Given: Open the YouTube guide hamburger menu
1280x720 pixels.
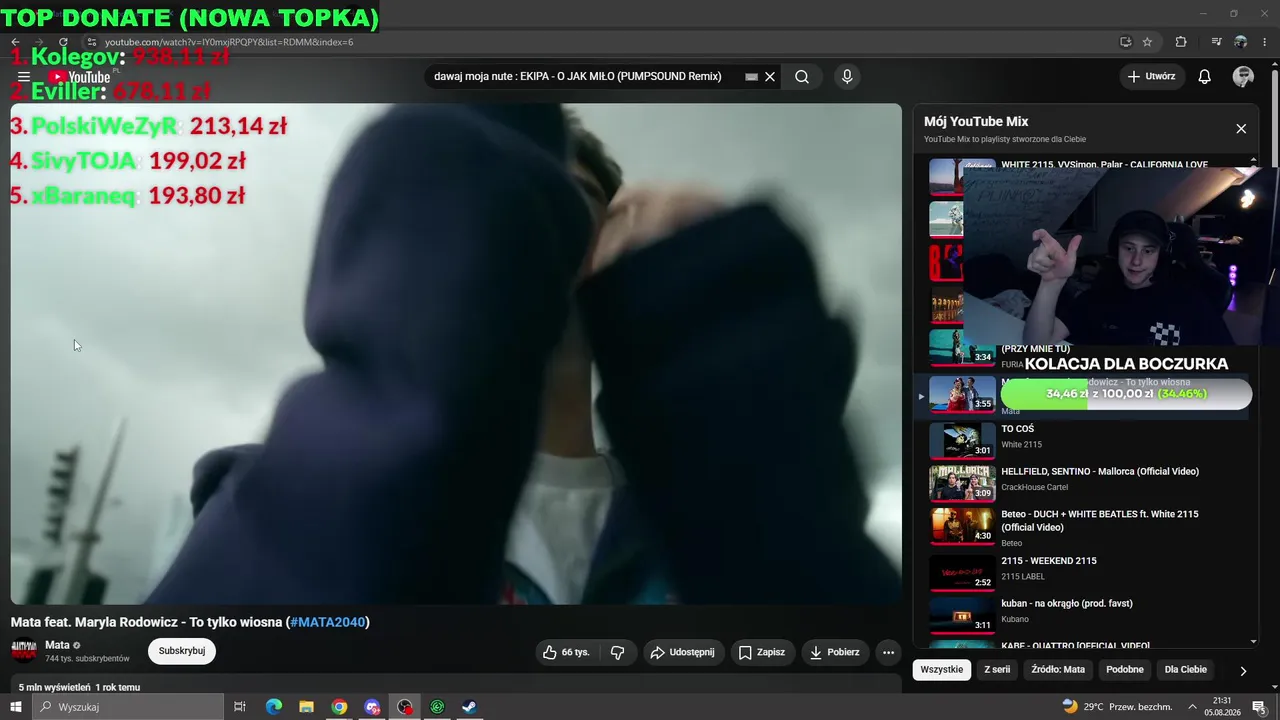Looking at the screenshot, I should point(24,77).
